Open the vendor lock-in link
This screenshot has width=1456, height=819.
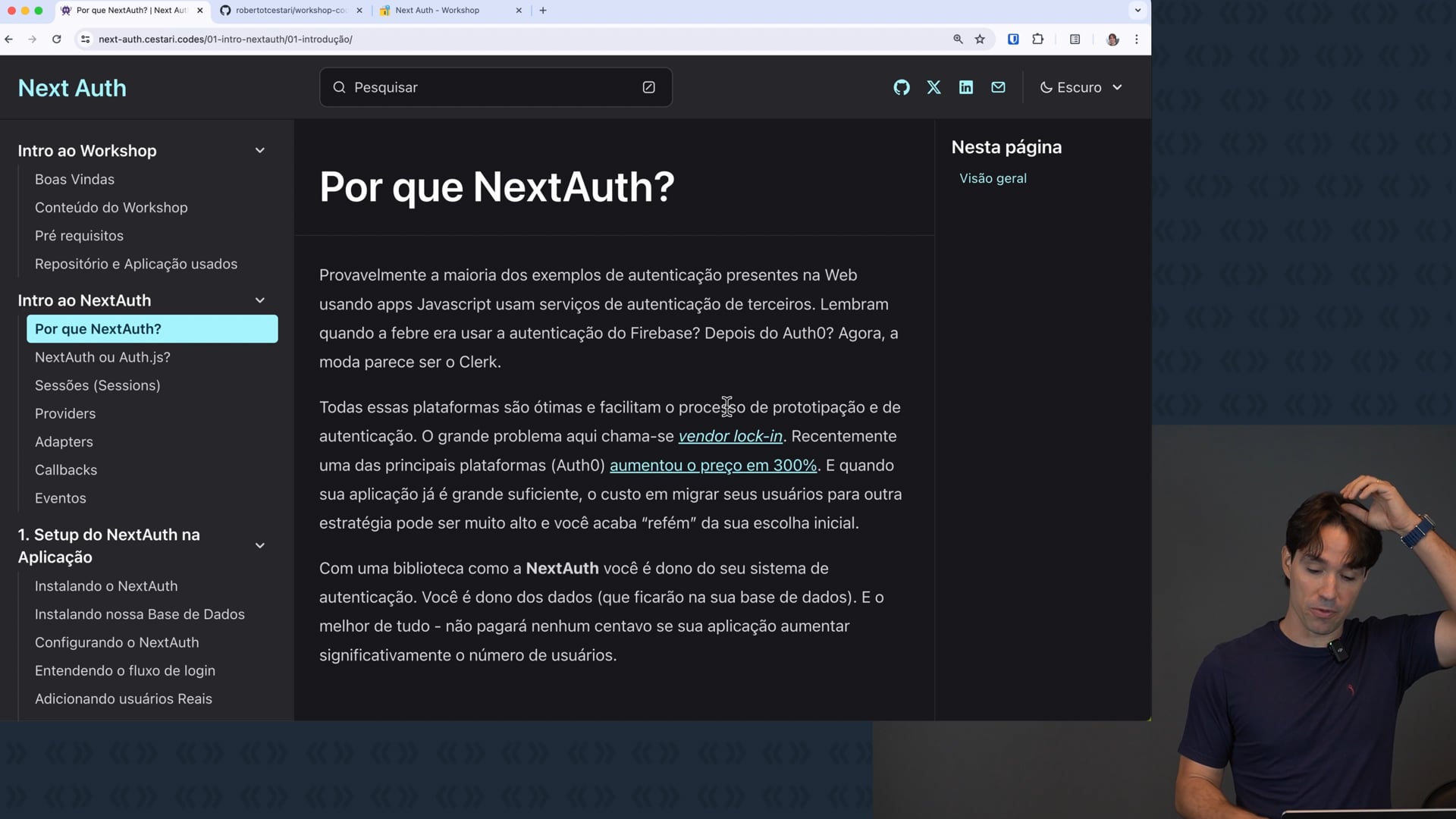click(730, 436)
